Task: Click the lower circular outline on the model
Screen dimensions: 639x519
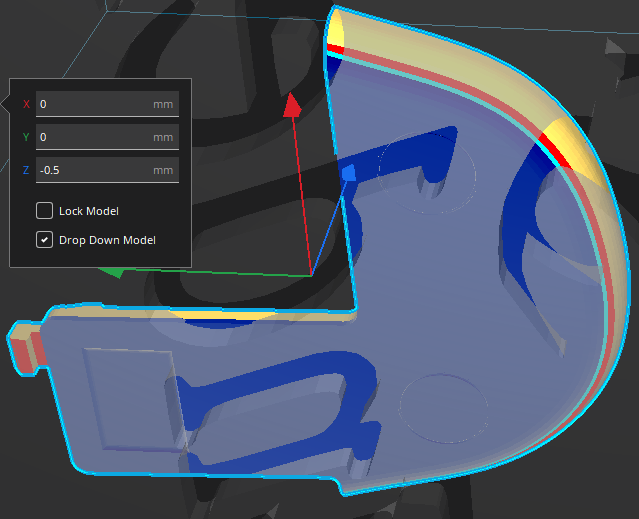Action: pos(444,409)
